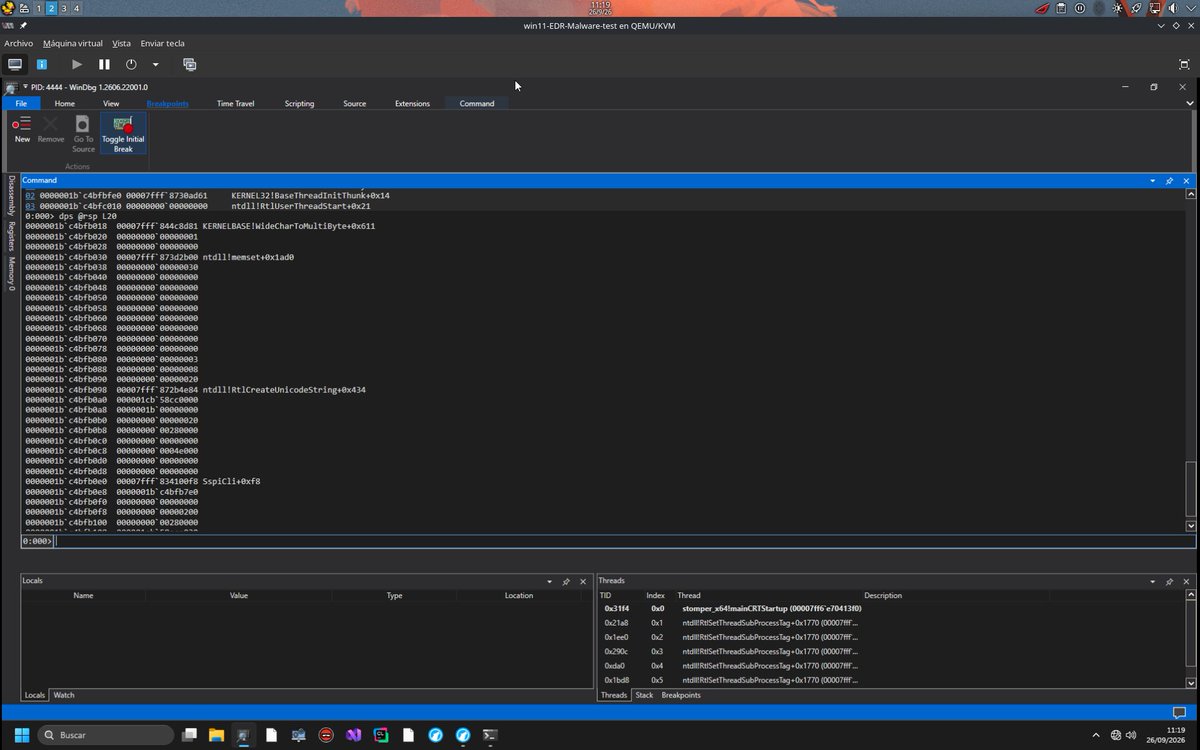
Task: Click the VM shutdown power icon
Action: [x=131, y=64]
